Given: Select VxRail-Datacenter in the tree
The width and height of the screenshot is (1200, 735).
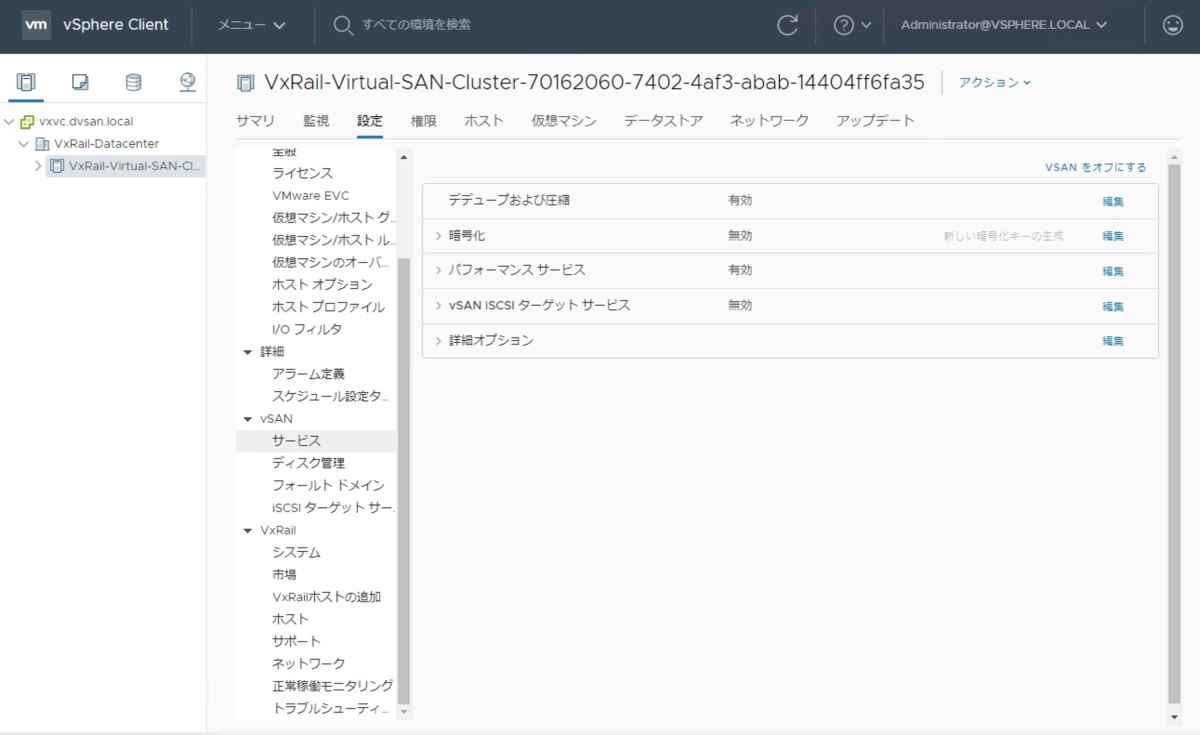Looking at the screenshot, I should 107,144.
